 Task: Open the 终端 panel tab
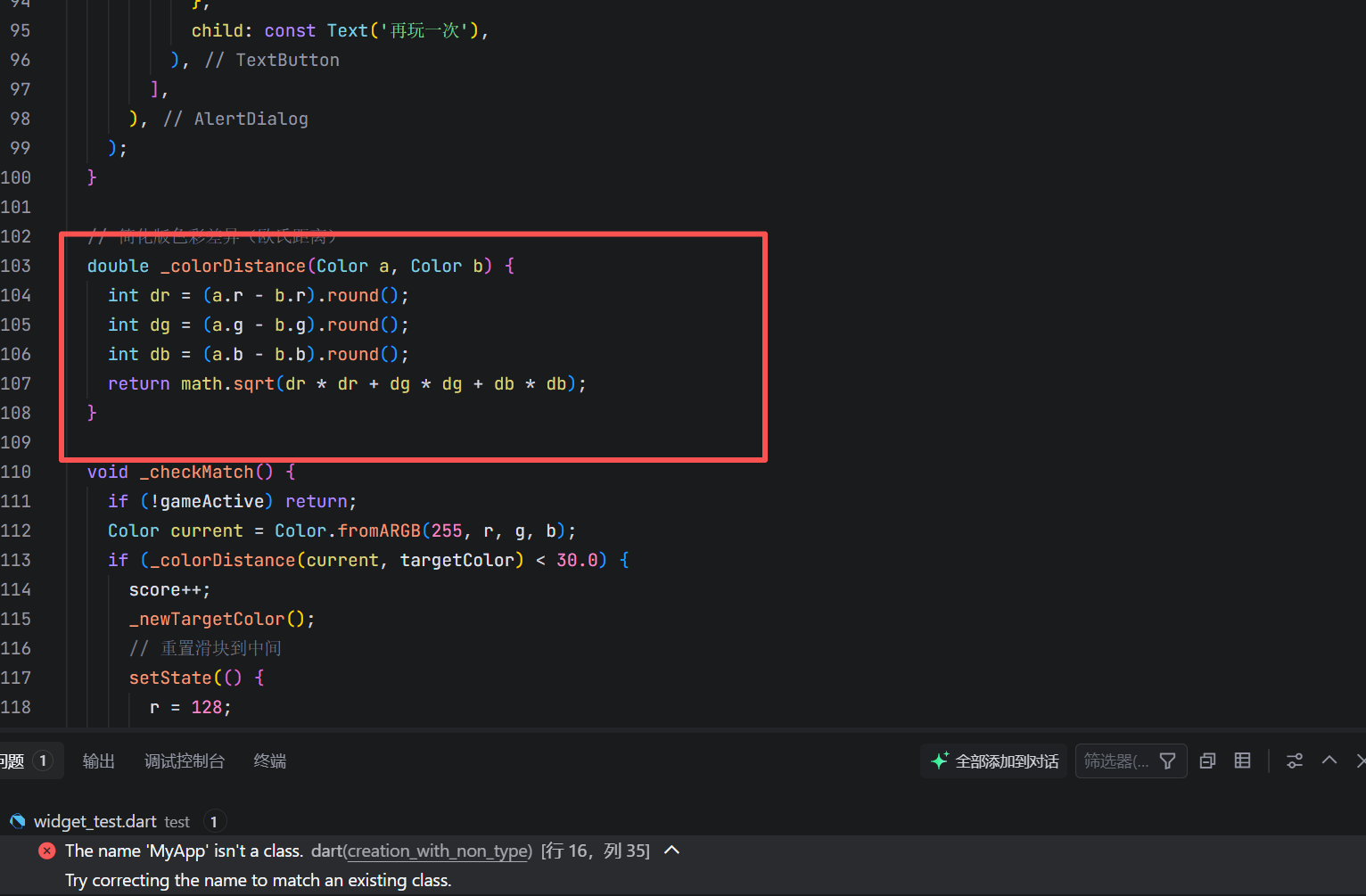point(270,760)
